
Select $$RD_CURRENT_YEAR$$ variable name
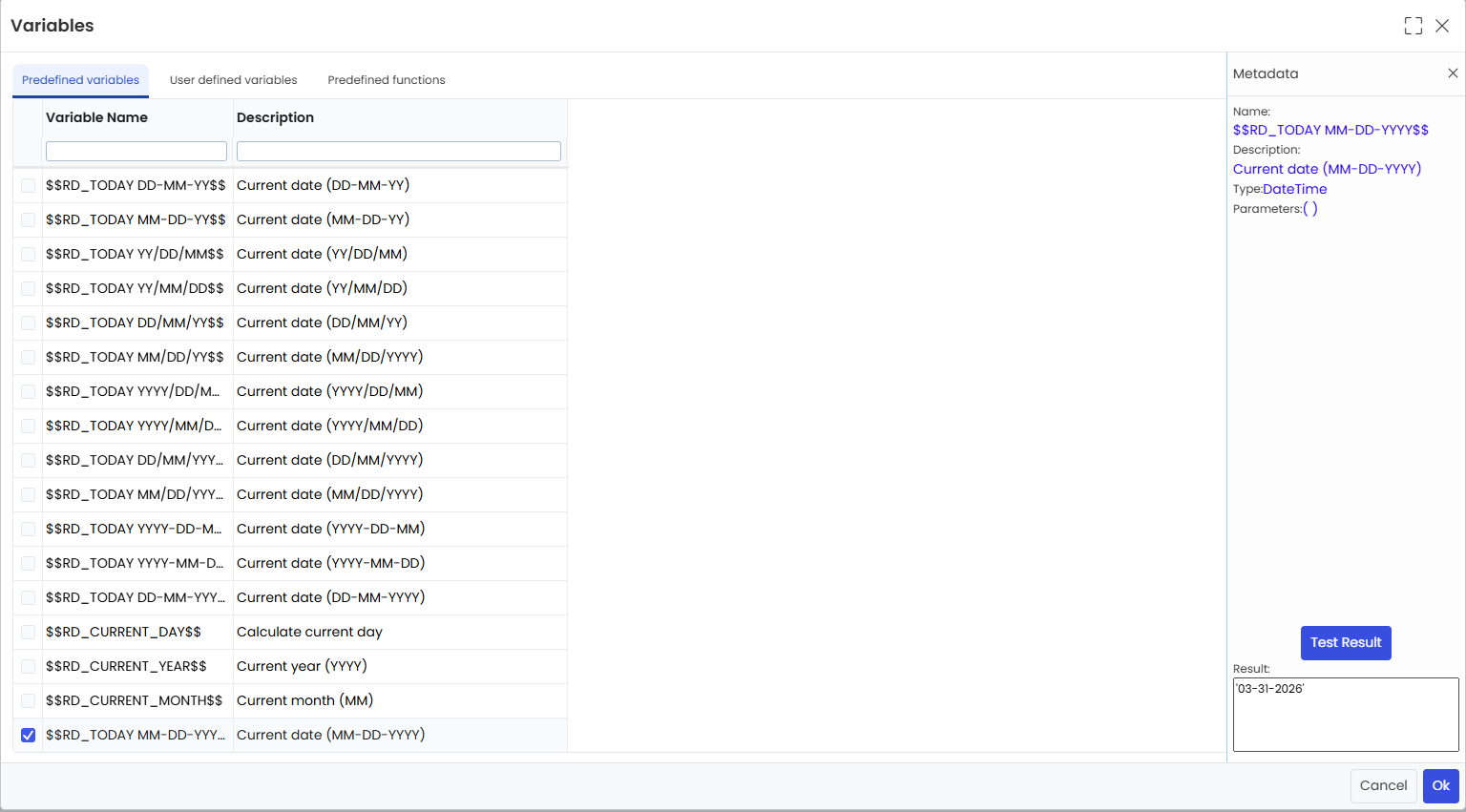(126, 666)
